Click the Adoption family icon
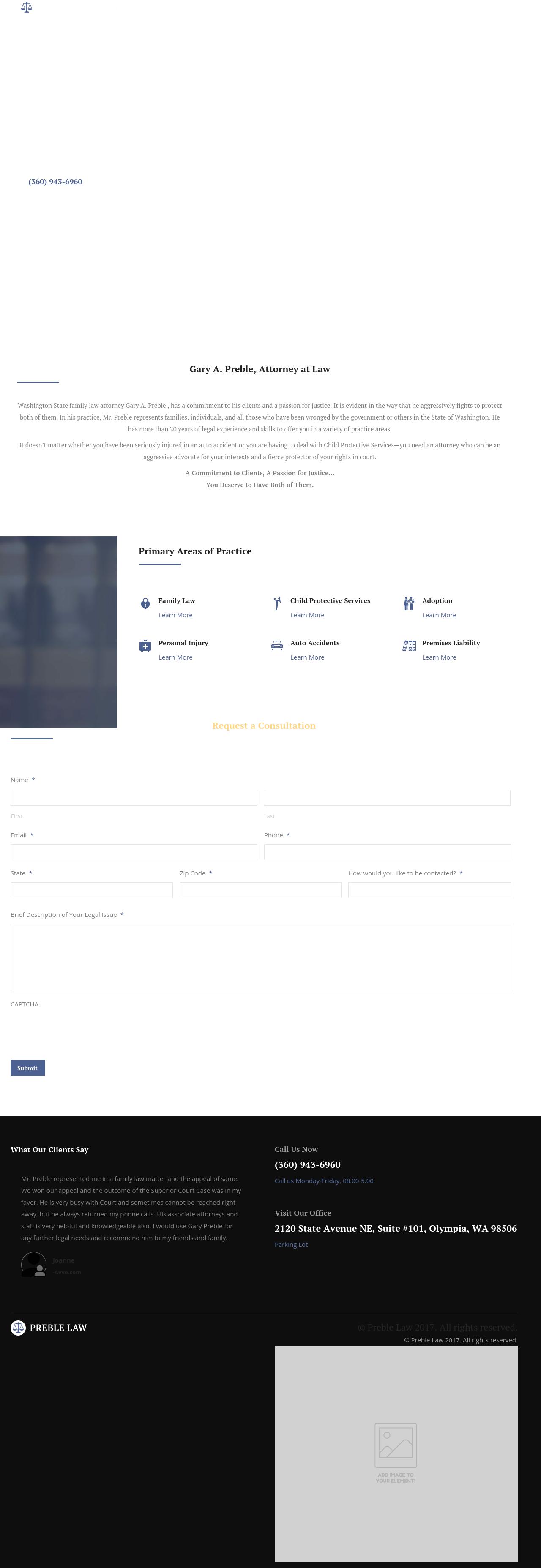Viewport: 541px width, 1568px height. click(x=409, y=603)
